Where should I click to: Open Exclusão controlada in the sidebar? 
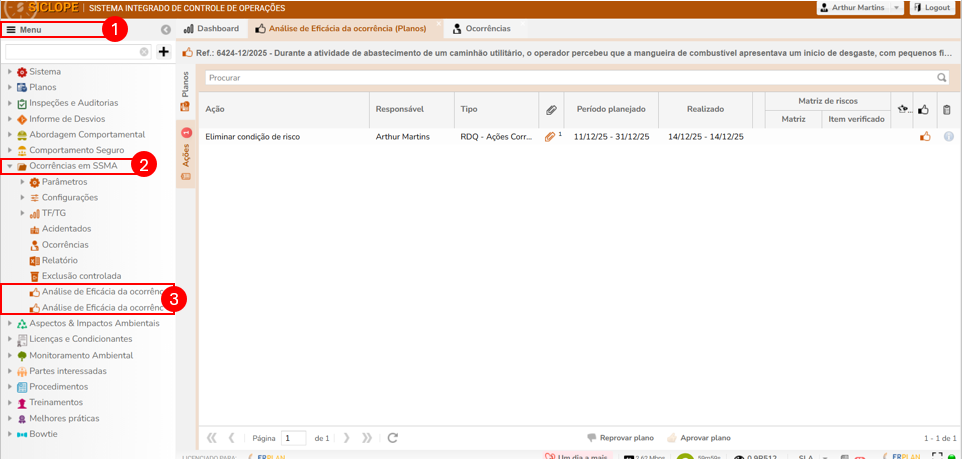pos(81,276)
